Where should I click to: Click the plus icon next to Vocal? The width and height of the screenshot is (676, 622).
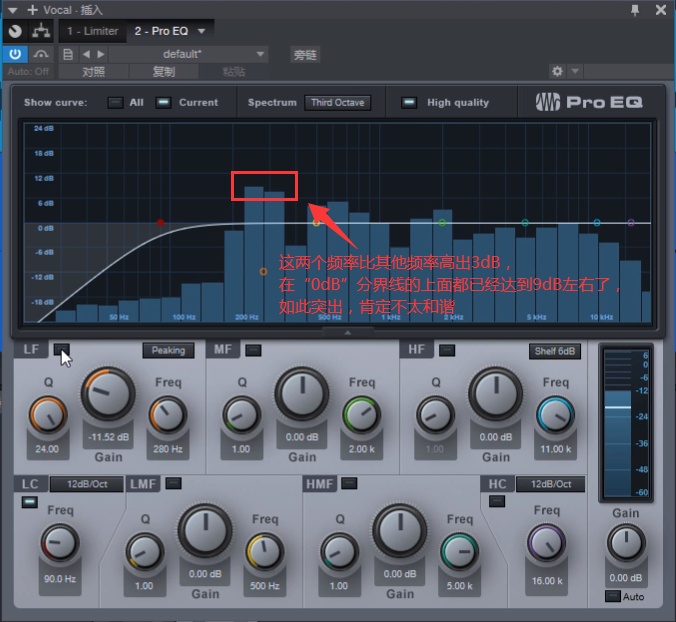pos(32,10)
